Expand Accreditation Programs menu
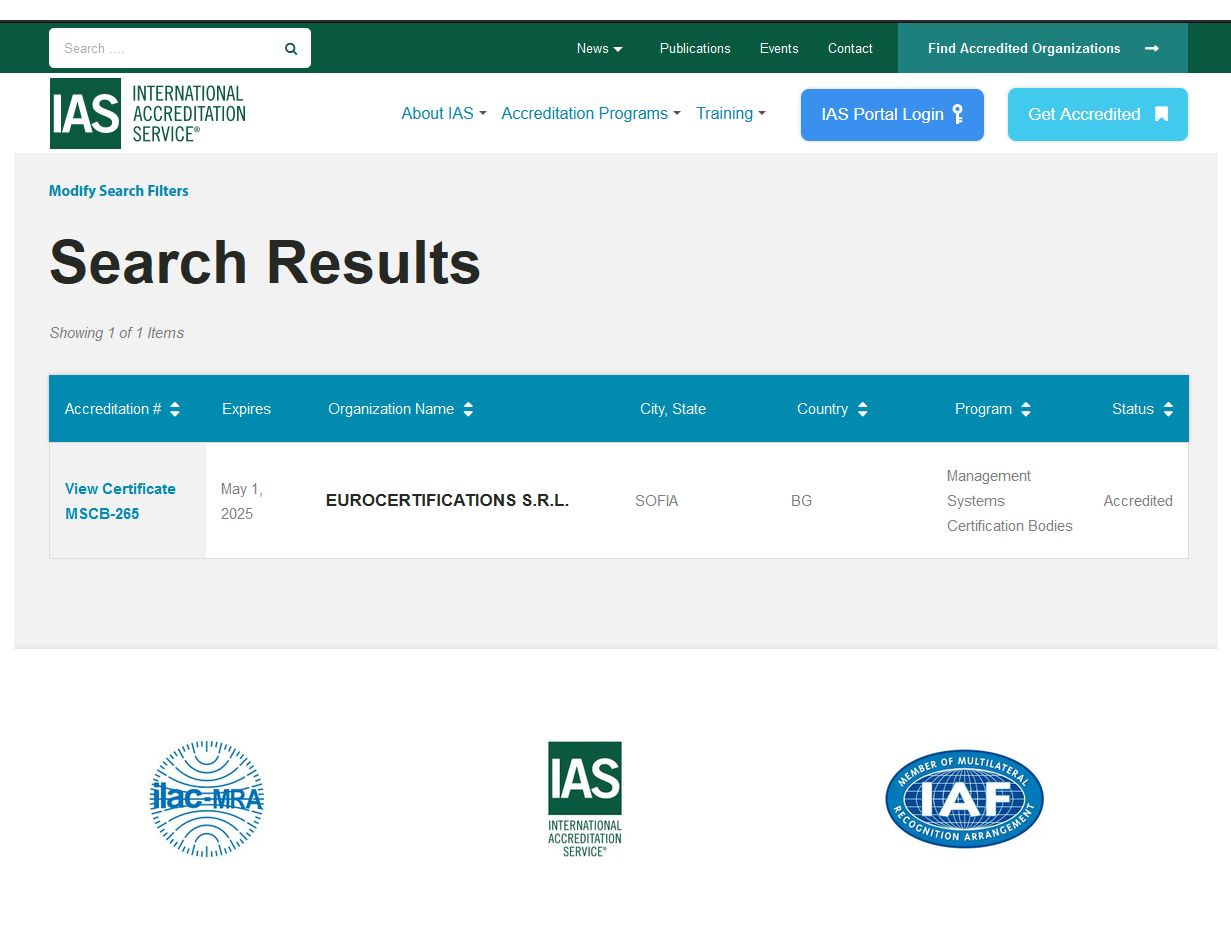 pyautogui.click(x=590, y=114)
